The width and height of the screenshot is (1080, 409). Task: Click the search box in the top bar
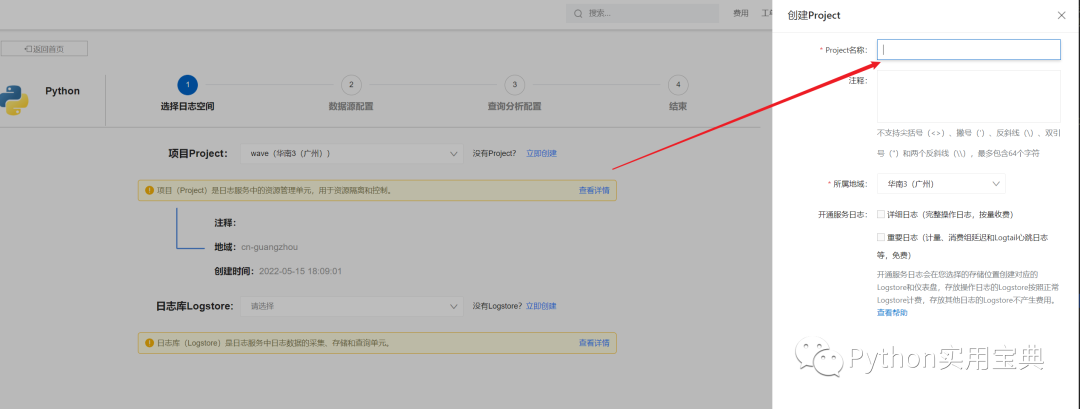pyautogui.click(x=643, y=13)
